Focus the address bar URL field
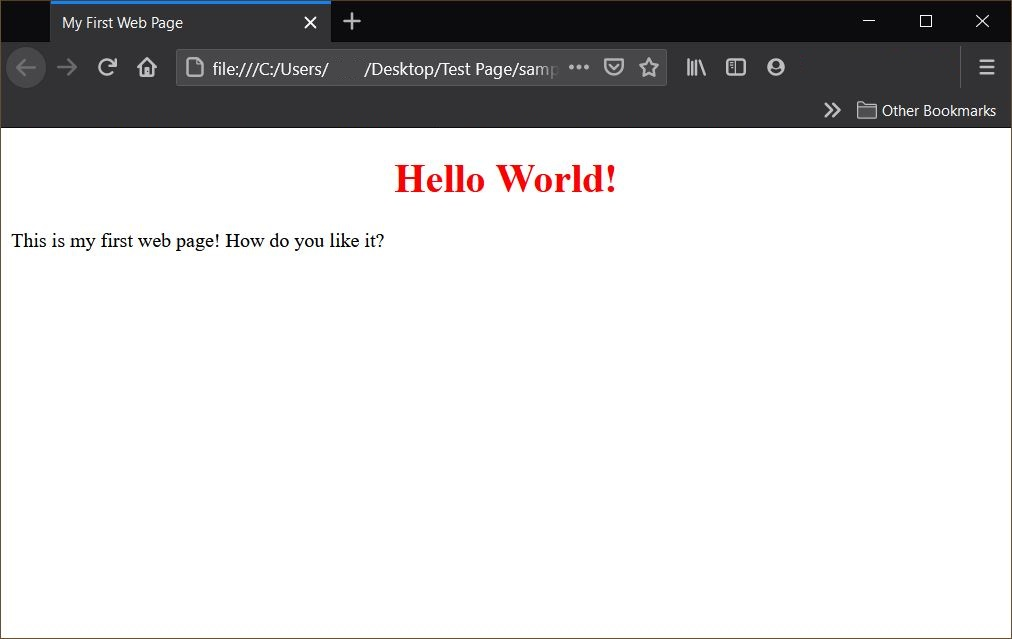The image size is (1012, 639). [380, 68]
